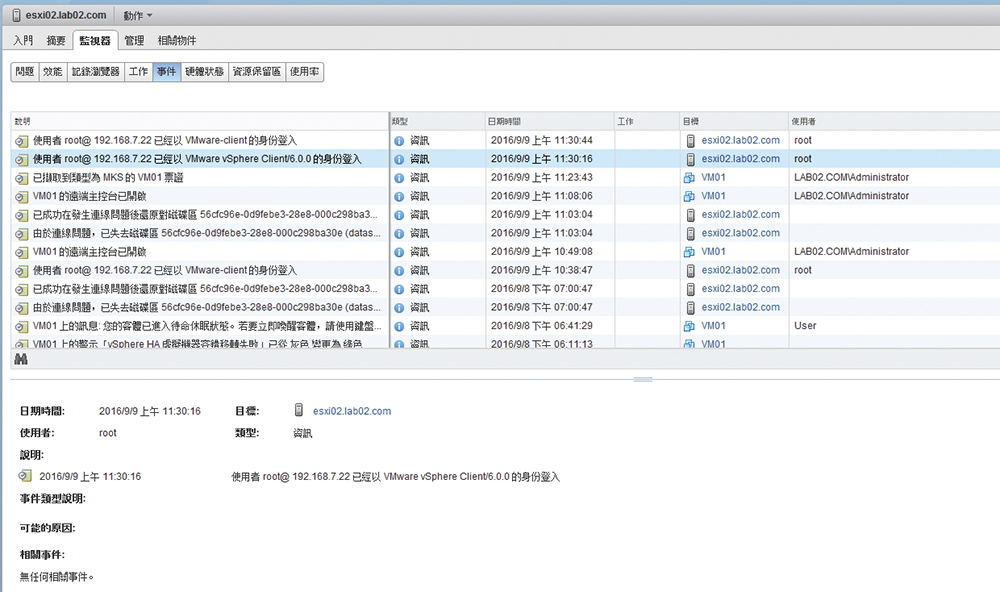Open the 摘要 summary tab
Image resolution: width=1000 pixels, height=592 pixels.
[56, 40]
